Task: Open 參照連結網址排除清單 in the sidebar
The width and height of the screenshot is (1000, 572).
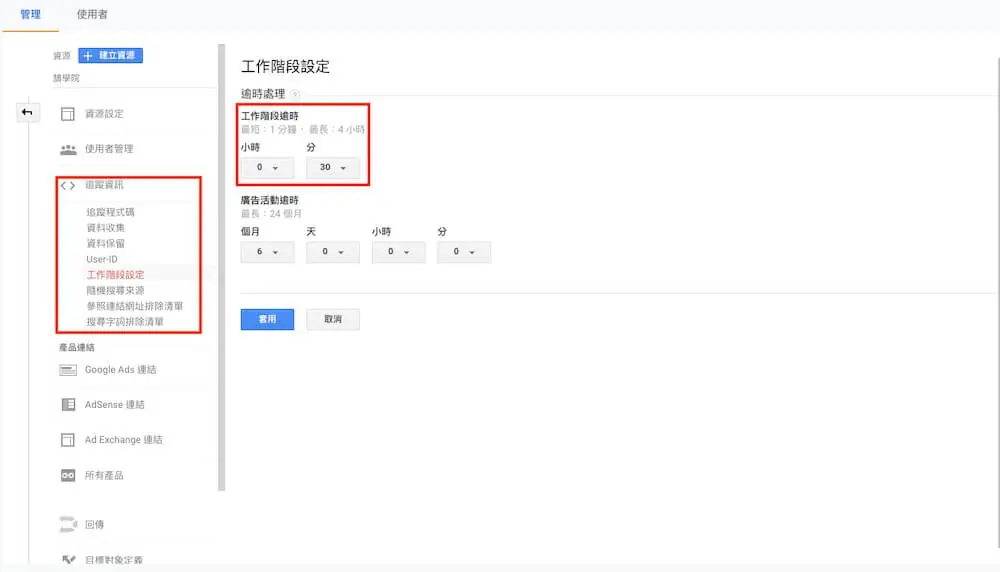Action: 135,306
